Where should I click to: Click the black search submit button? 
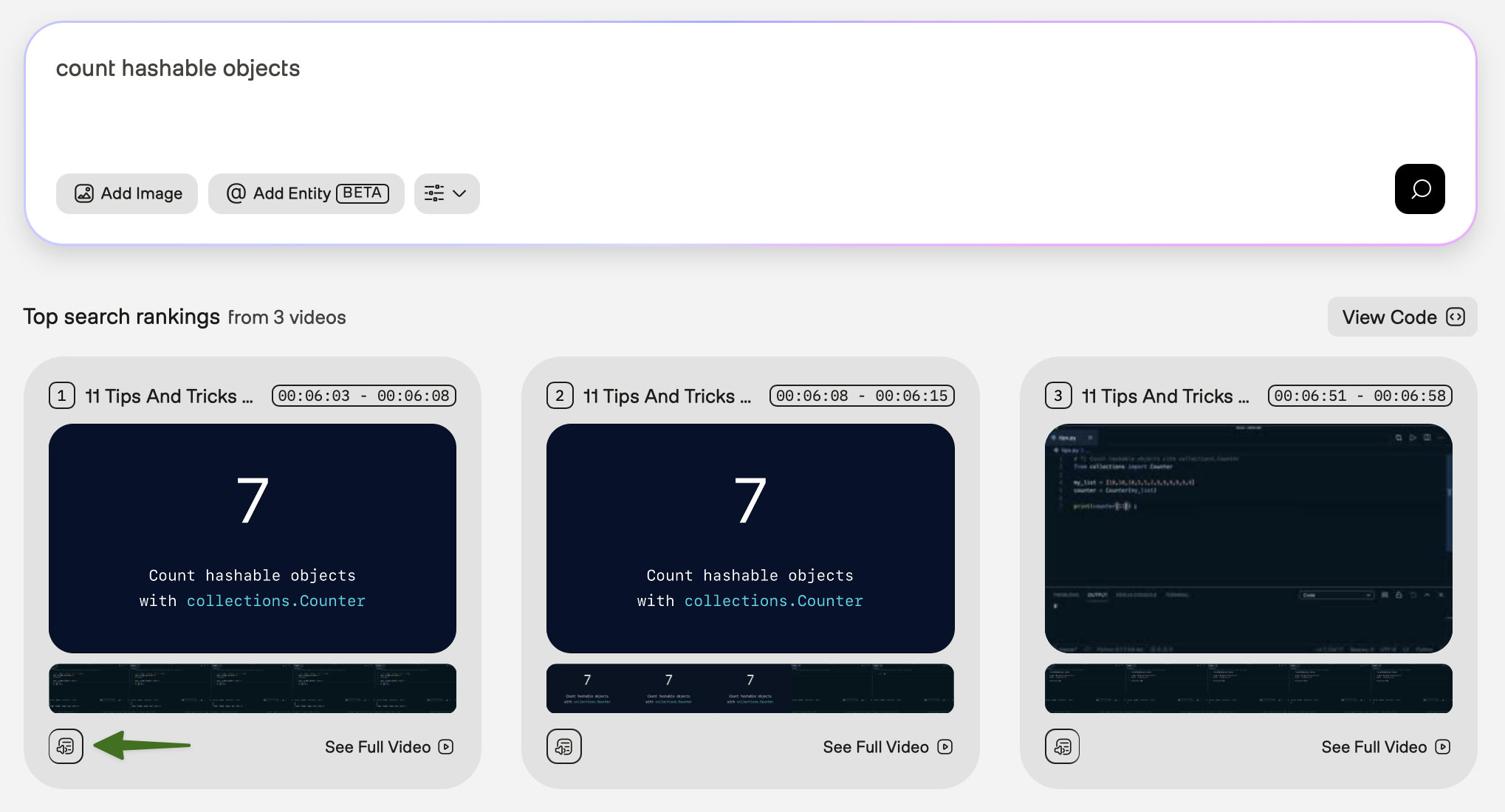pyautogui.click(x=1419, y=189)
